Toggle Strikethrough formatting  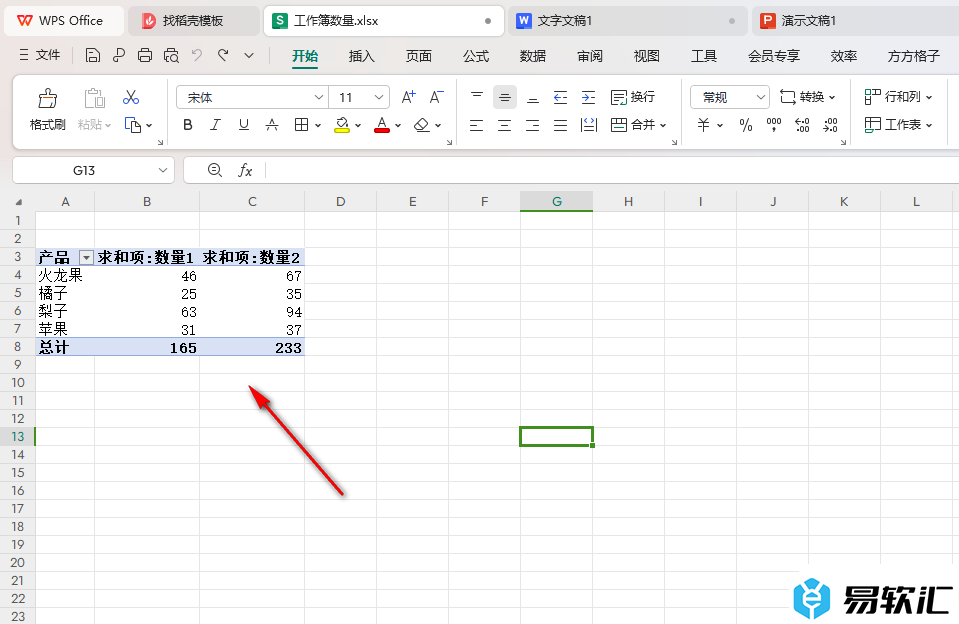[x=272, y=125]
